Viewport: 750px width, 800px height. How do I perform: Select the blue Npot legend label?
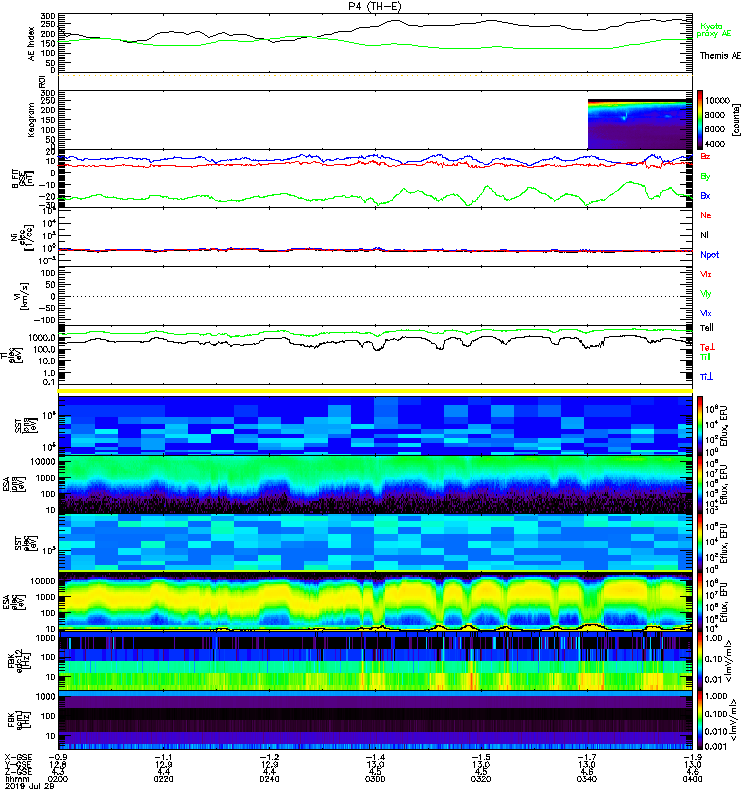tap(709, 255)
